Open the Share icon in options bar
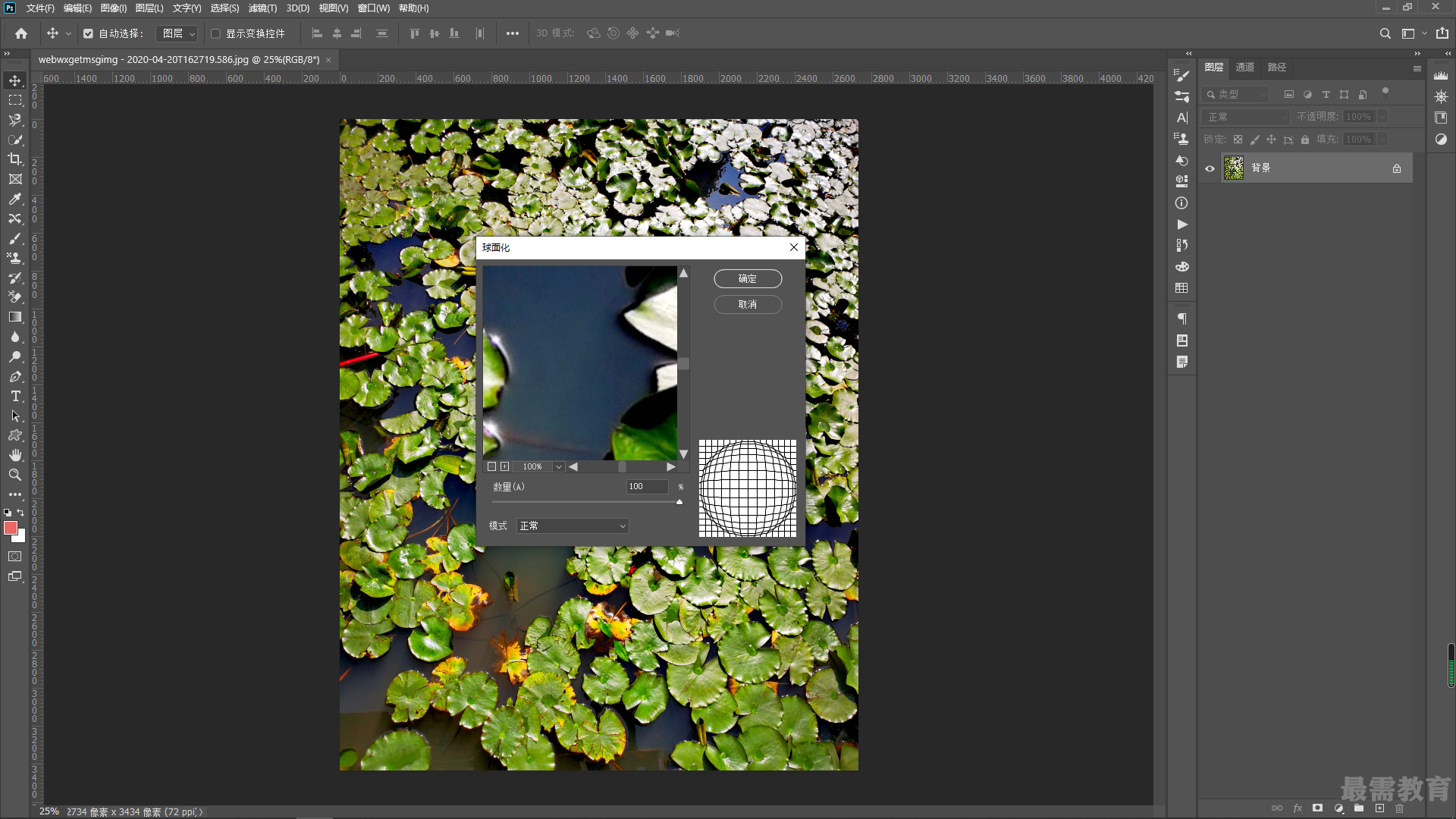The image size is (1456, 819). click(x=1442, y=33)
